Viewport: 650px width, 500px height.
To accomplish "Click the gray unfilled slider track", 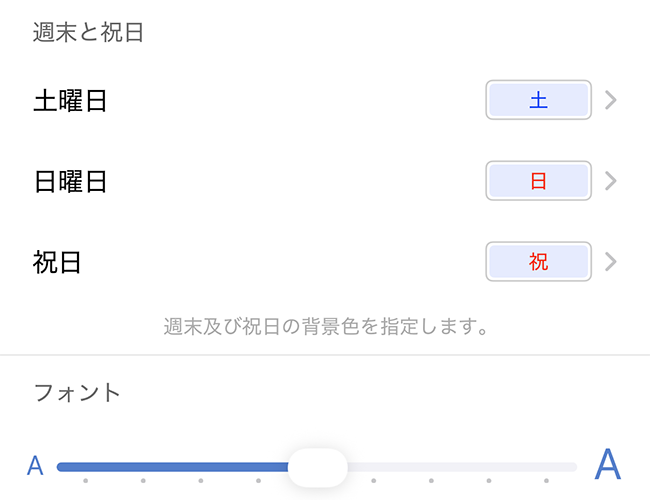I will [460, 467].
